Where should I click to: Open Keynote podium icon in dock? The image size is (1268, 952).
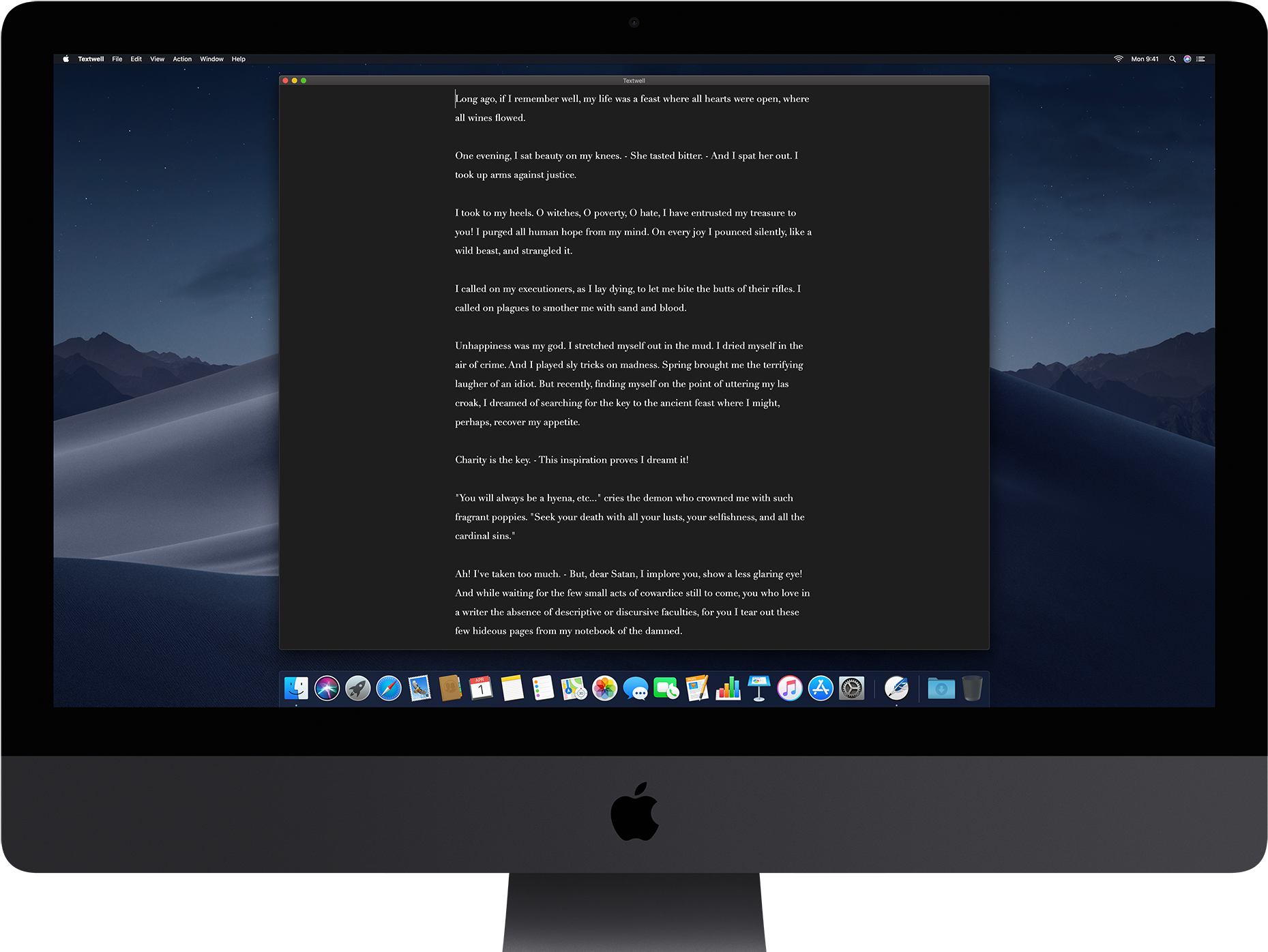point(759,688)
